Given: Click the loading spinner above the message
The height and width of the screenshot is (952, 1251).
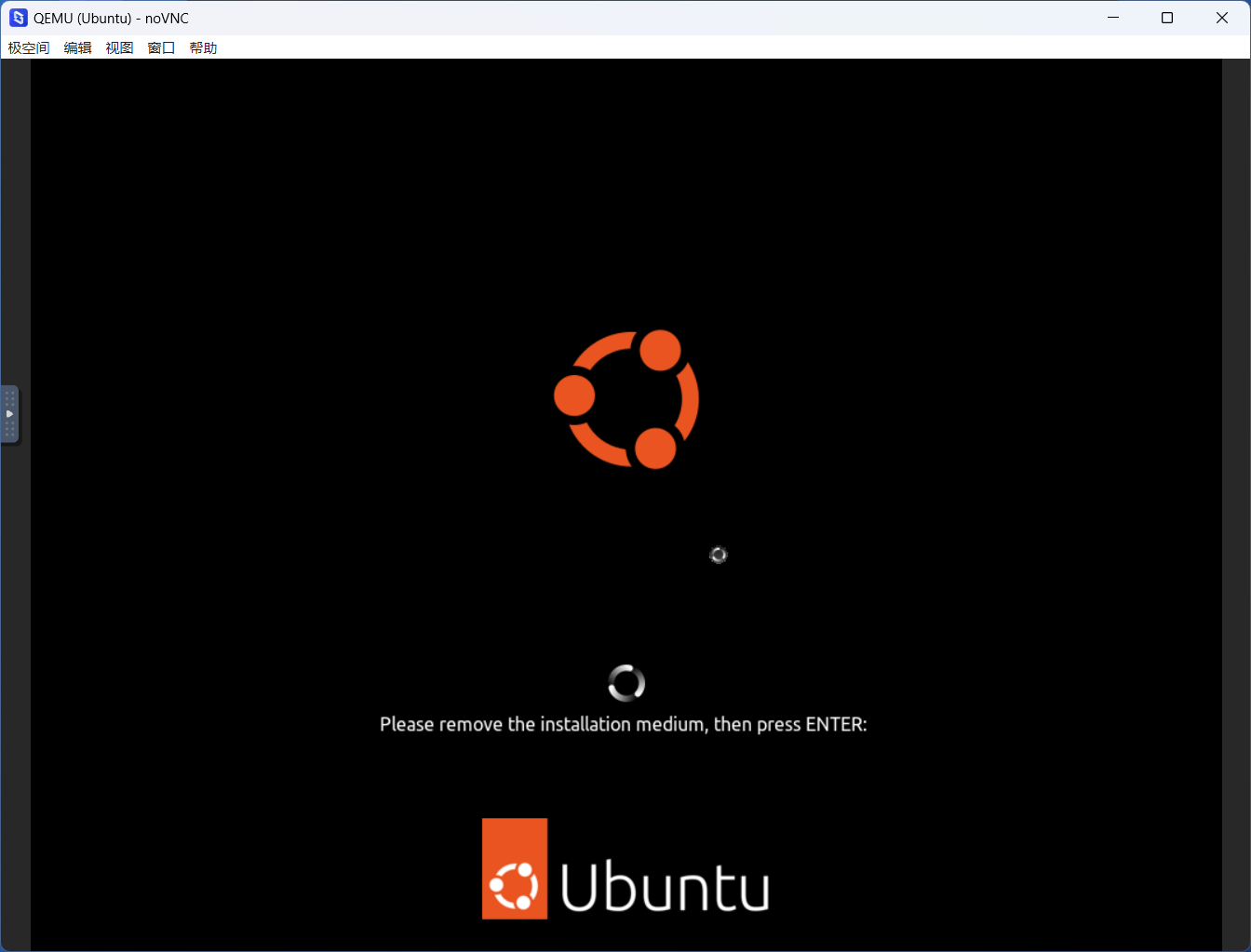Looking at the screenshot, I should pos(626,683).
